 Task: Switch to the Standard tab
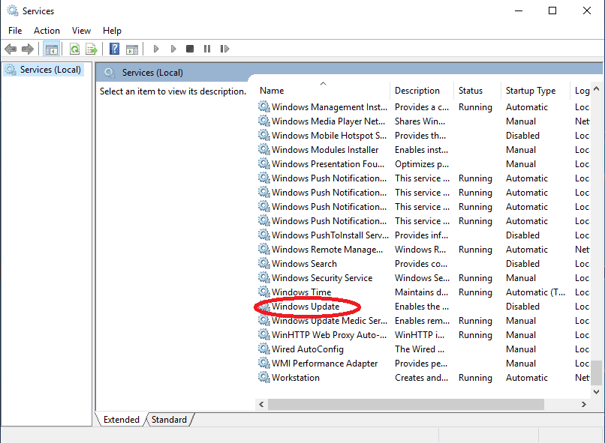tap(169, 420)
